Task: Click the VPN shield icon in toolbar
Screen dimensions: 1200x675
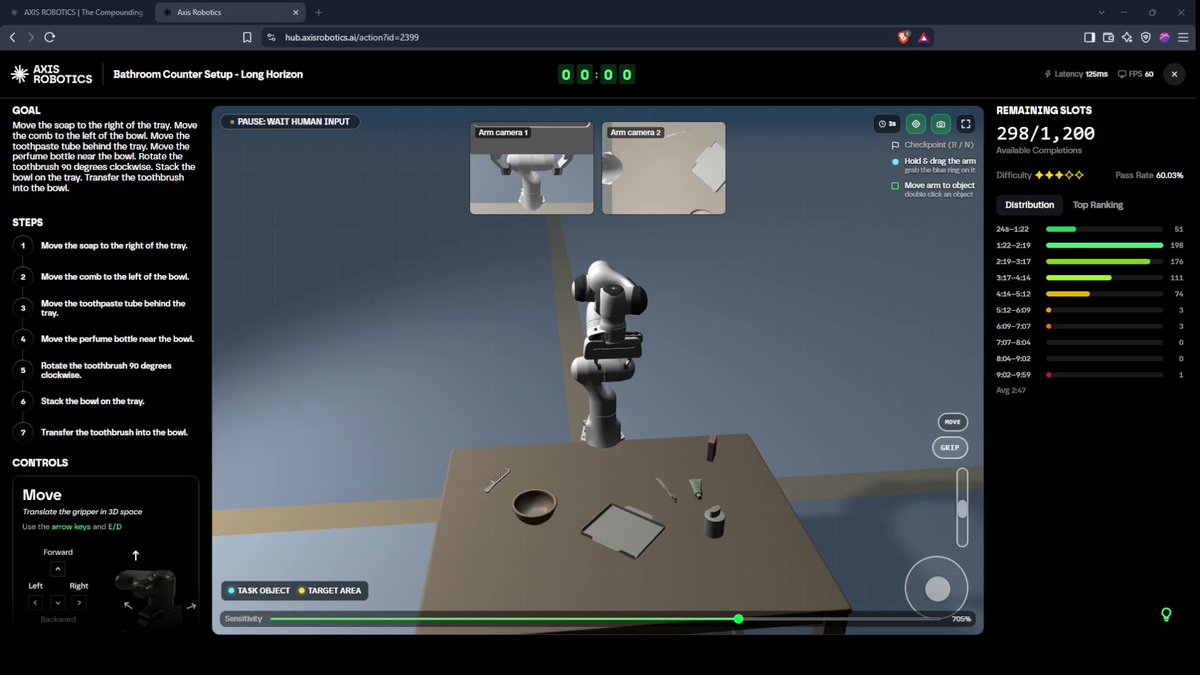Action: (x=1145, y=37)
